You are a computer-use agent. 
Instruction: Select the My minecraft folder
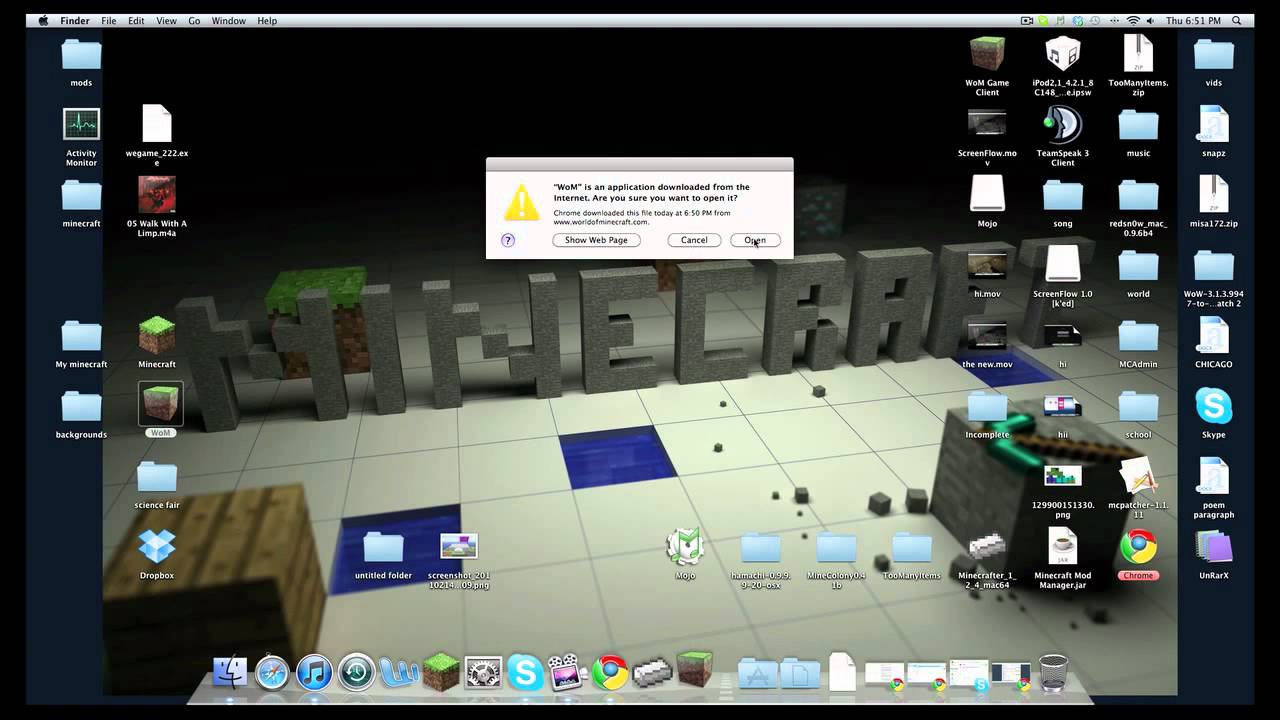[81, 337]
